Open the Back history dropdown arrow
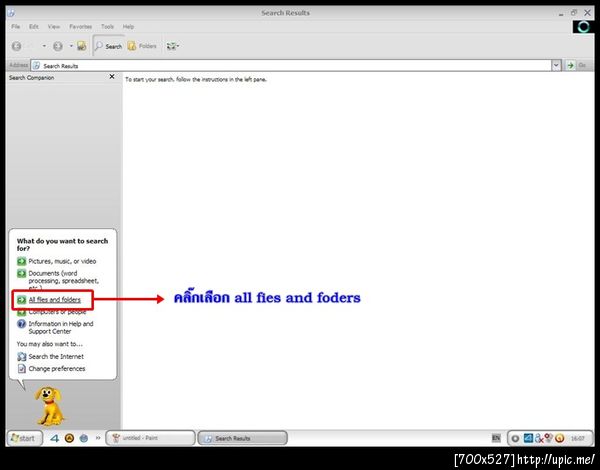 [44, 46]
